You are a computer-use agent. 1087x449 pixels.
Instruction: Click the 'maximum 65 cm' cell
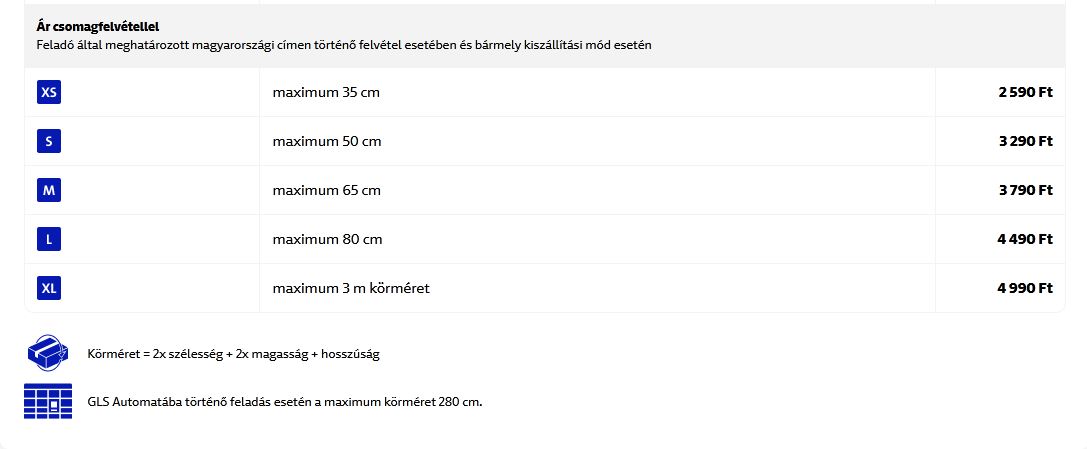327,191
